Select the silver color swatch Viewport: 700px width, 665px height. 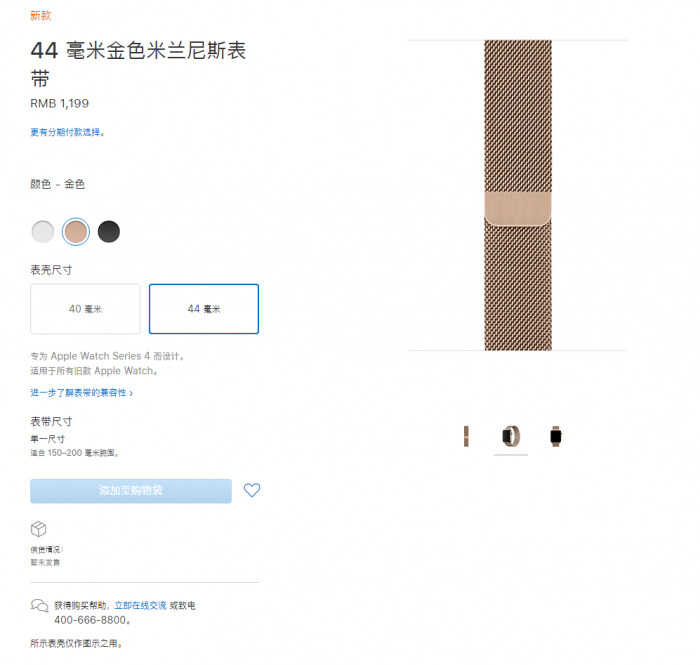[x=43, y=232]
